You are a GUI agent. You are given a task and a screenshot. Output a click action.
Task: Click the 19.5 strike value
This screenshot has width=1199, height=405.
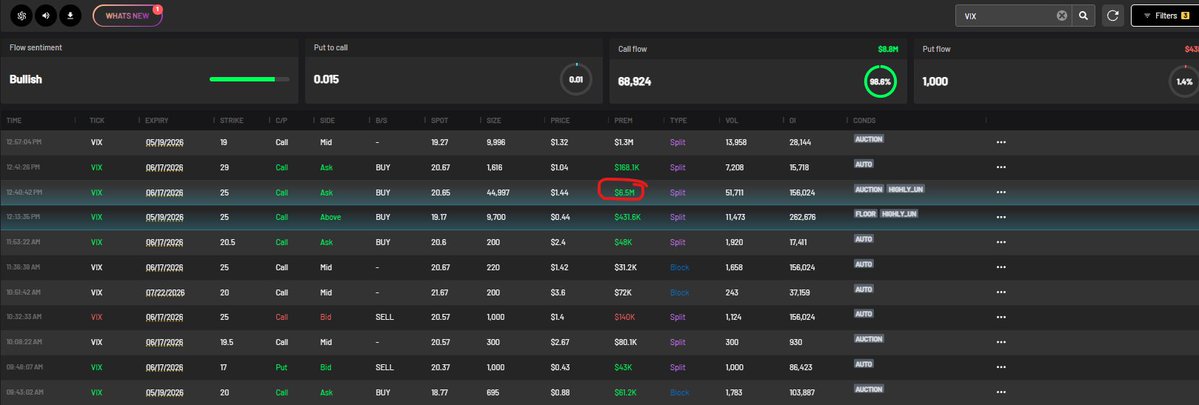pyautogui.click(x=226, y=342)
